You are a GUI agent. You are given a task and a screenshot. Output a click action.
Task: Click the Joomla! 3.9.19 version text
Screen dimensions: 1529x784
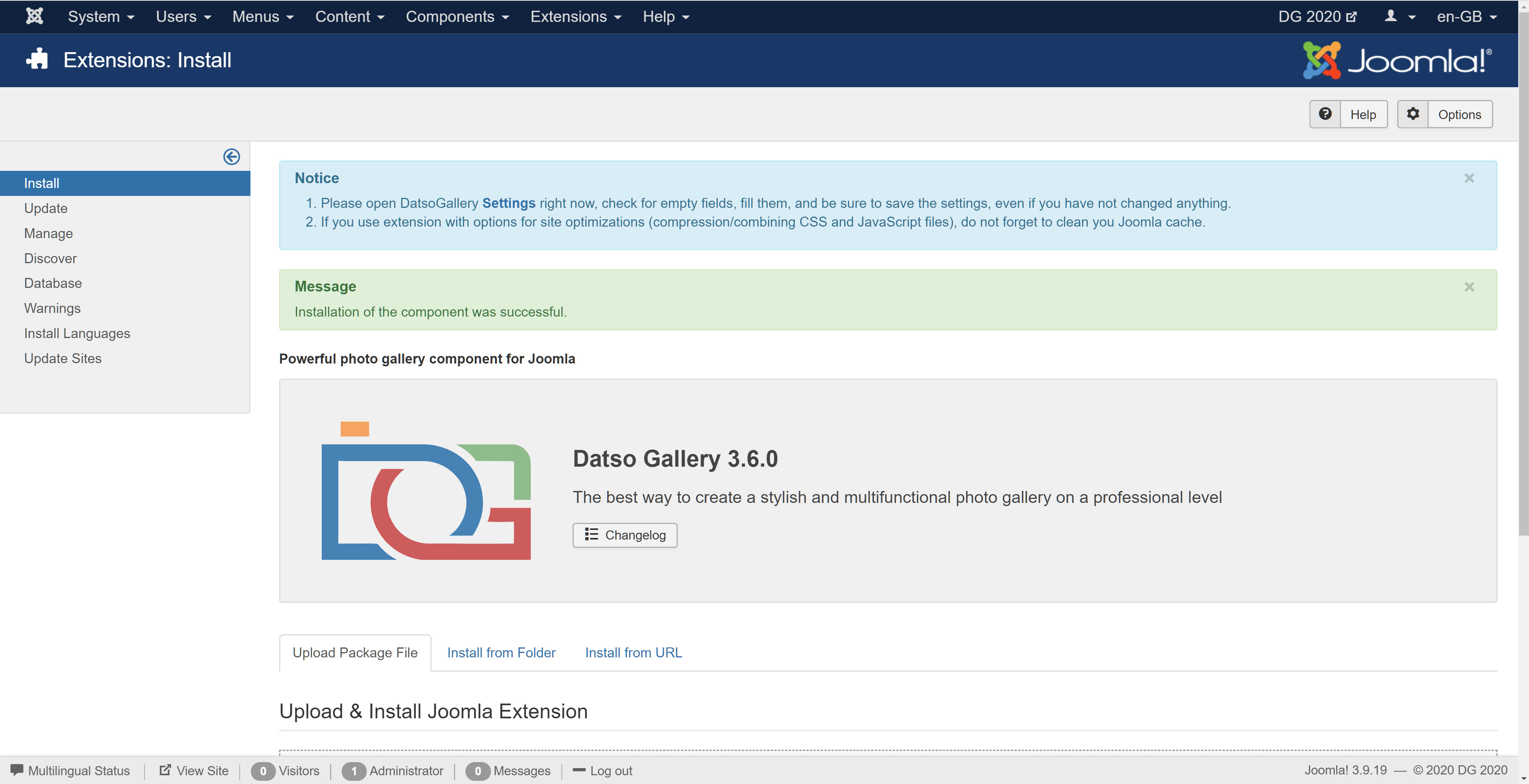[1345, 770]
